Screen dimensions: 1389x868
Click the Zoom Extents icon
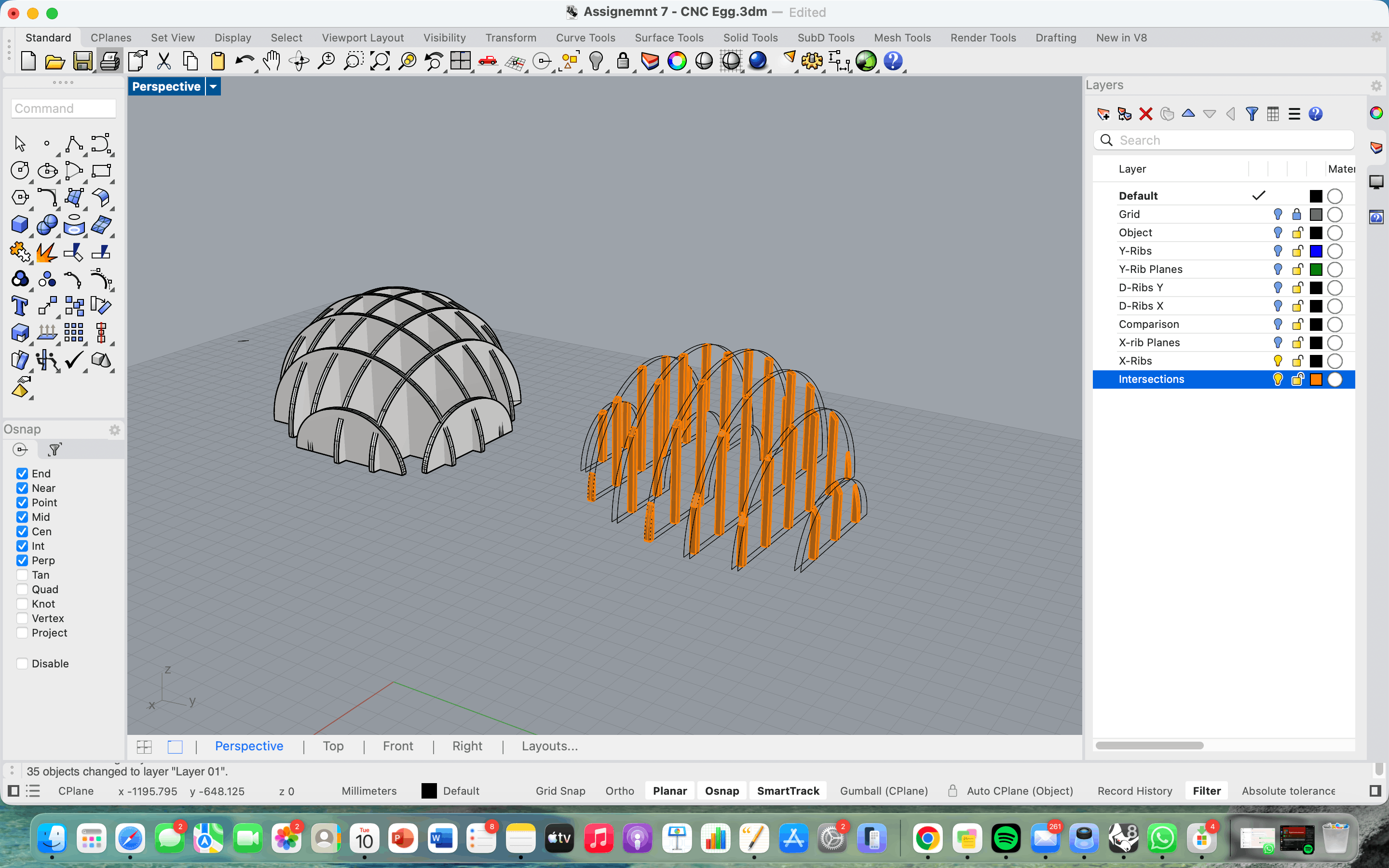coord(380,61)
